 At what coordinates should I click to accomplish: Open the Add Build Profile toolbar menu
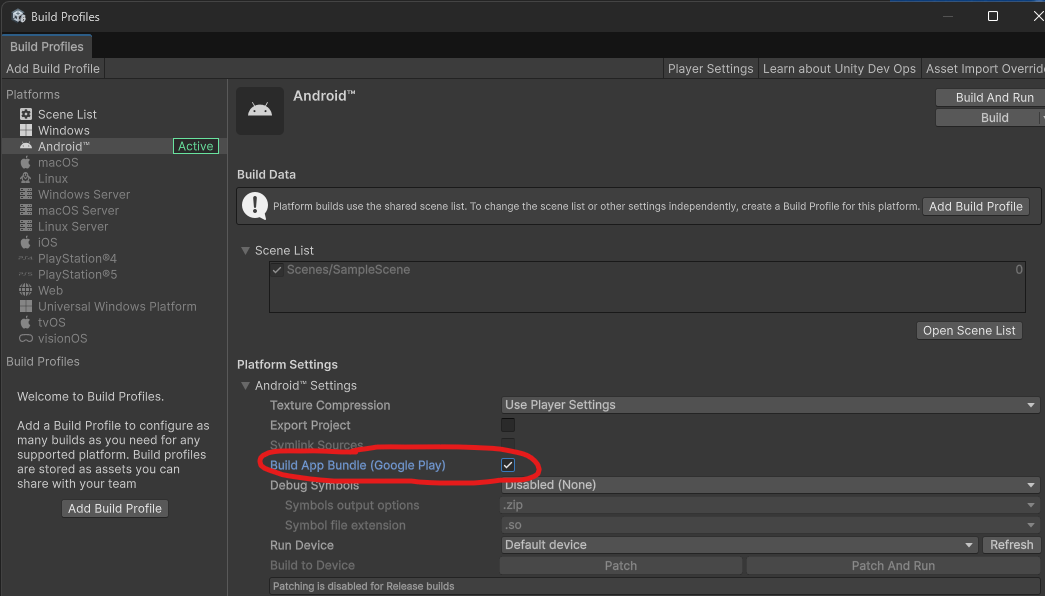point(53,69)
